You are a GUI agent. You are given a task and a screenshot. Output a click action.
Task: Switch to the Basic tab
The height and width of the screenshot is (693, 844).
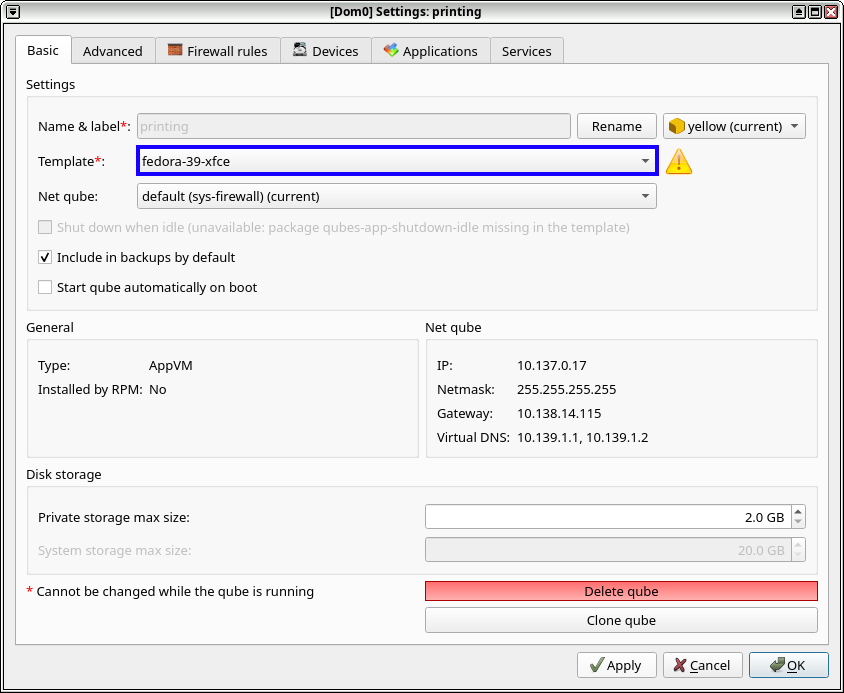click(43, 51)
